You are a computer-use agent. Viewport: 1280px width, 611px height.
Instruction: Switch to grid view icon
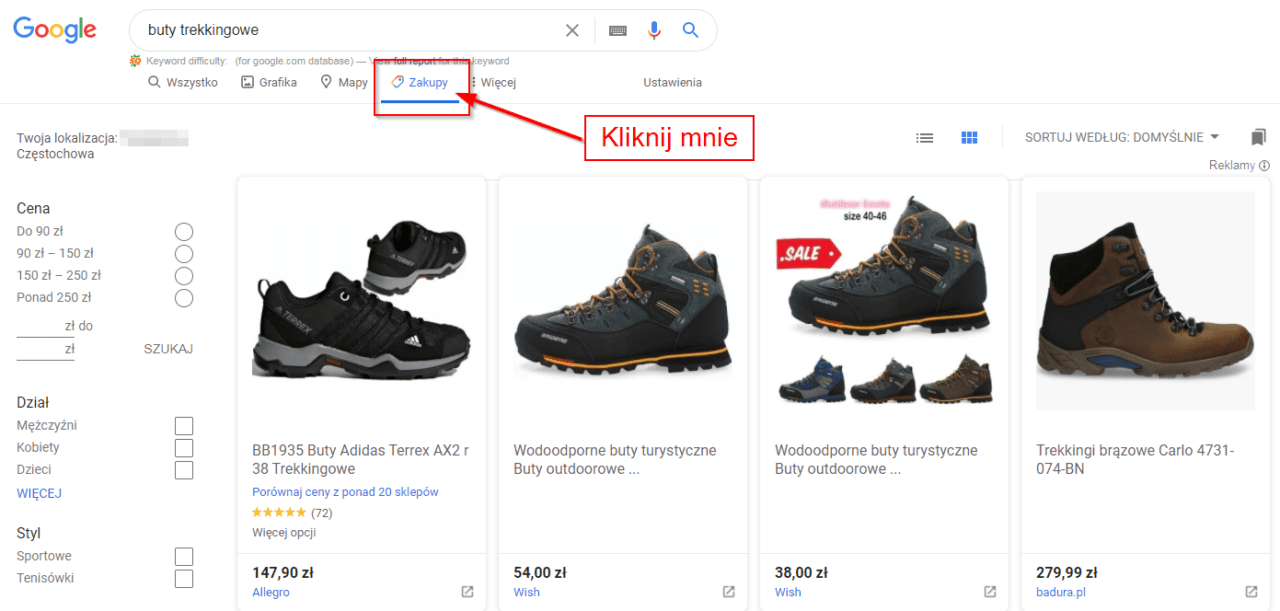[969, 137]
